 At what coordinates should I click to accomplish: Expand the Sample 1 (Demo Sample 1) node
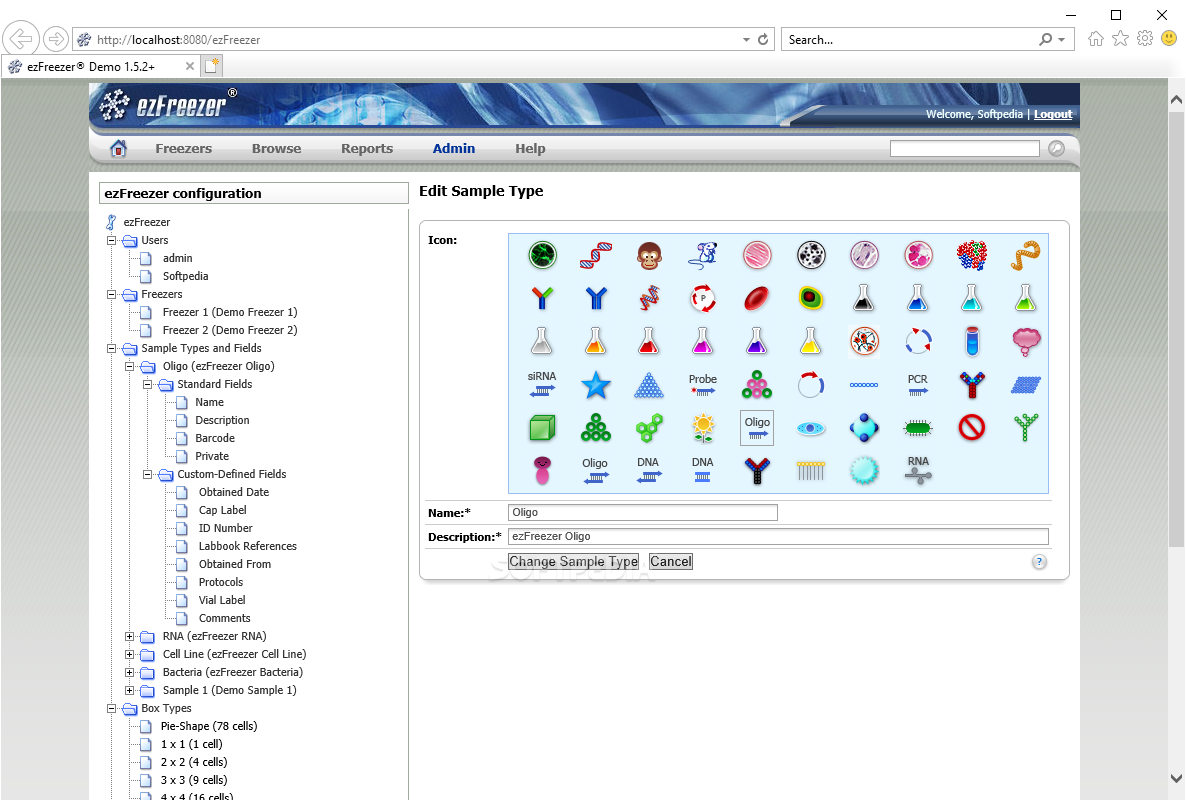(129, 690)
